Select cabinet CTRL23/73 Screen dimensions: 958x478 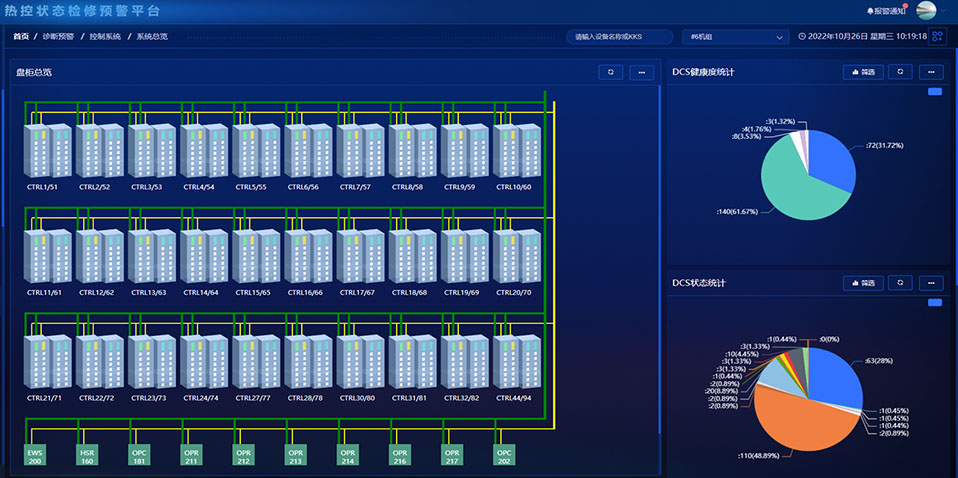coord(152,362)
